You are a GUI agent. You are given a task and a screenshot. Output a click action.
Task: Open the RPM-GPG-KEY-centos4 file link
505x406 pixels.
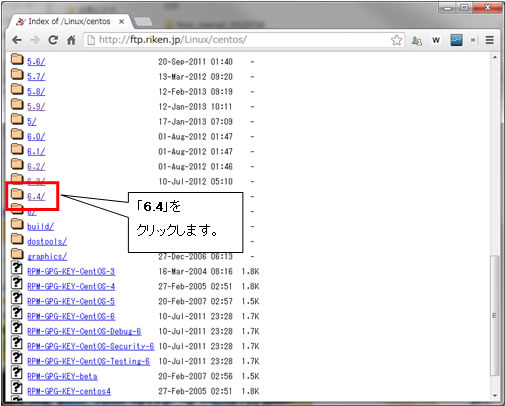pos(69,392)
